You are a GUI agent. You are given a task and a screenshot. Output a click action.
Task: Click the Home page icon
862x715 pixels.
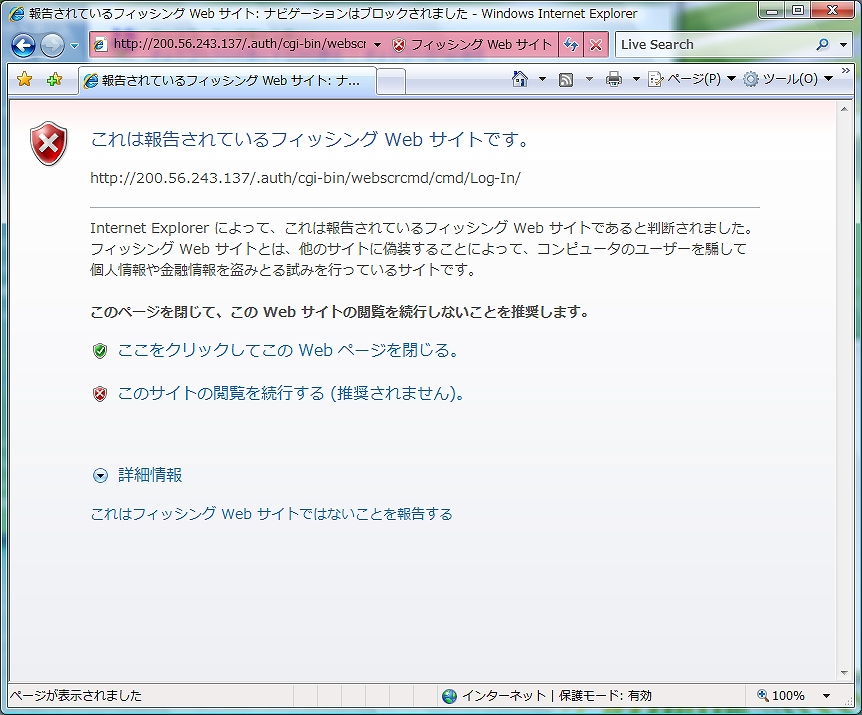coord(519,79)
